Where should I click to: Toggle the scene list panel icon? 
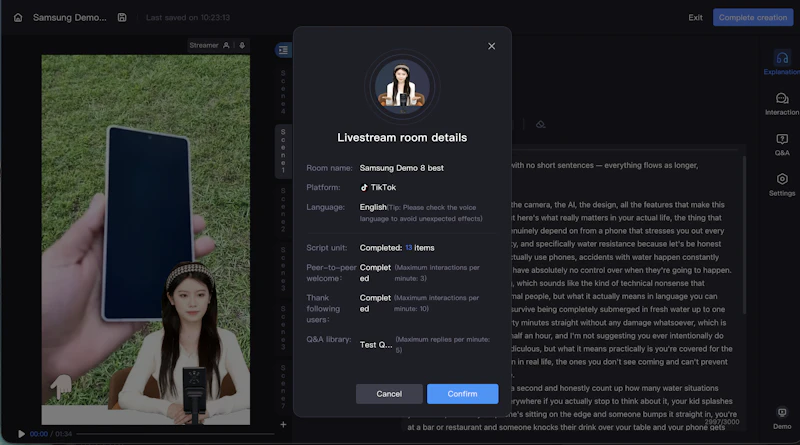tap(283, 50)
